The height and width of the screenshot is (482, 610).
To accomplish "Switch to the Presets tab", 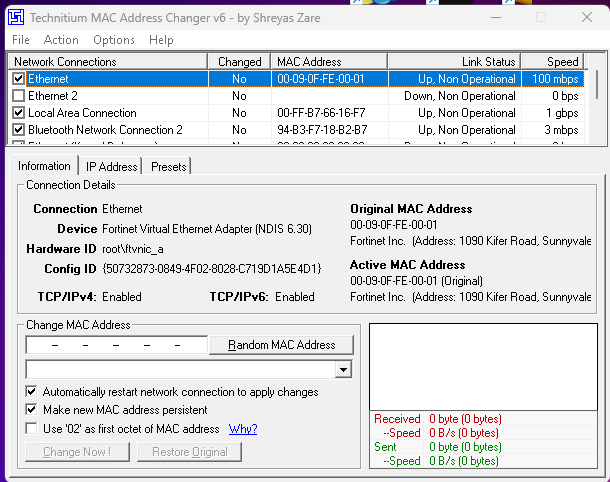I will tap(168, 167).
